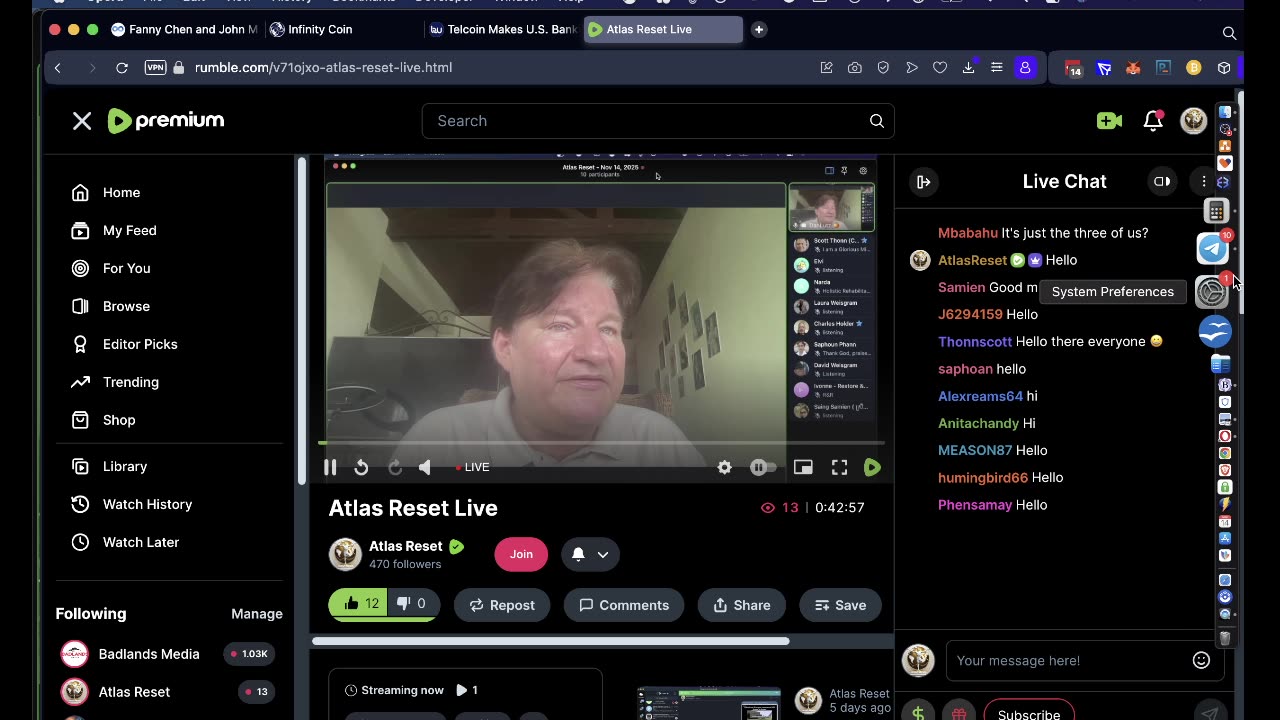
Task: Click the video progress bar
Action: click(x=601, y=442)
